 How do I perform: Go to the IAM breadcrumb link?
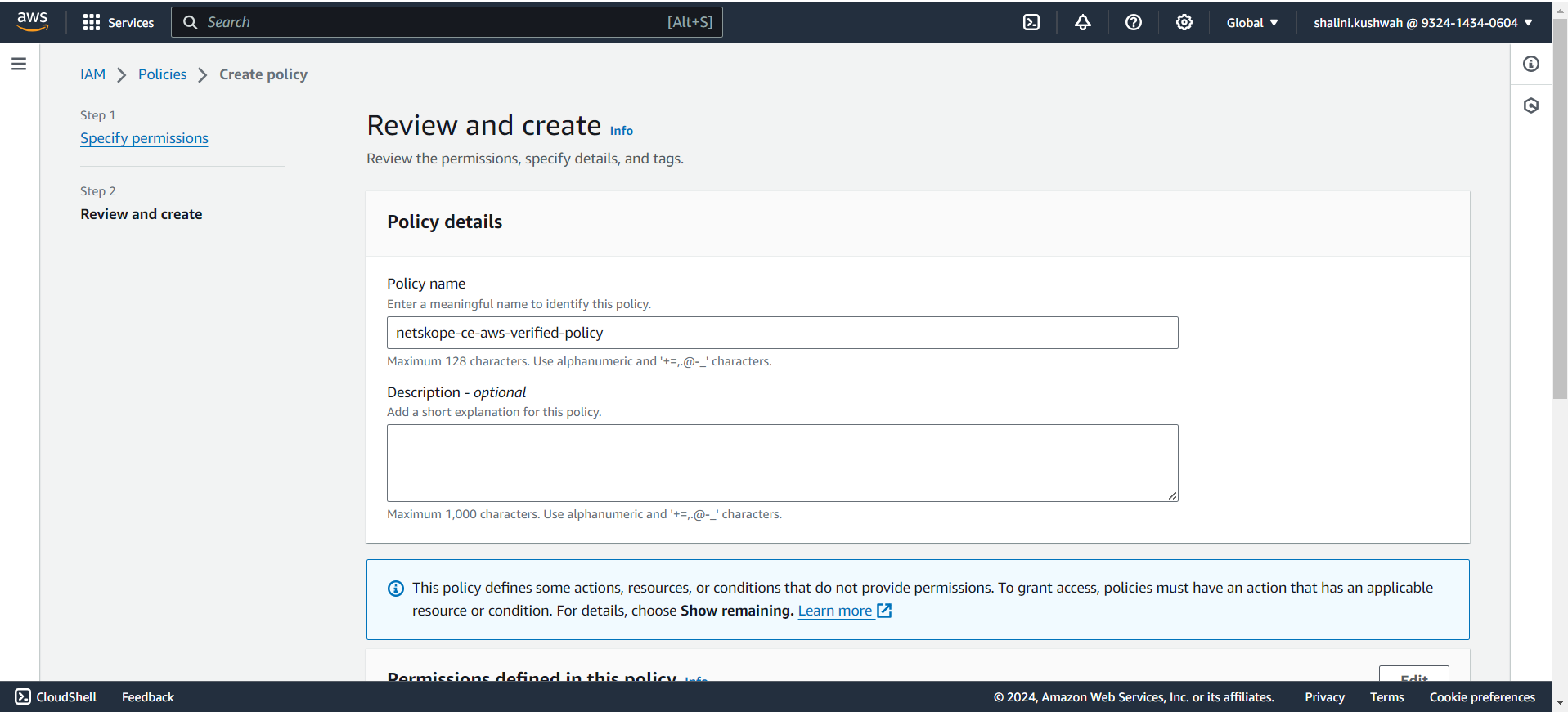(x=92, y=74)
